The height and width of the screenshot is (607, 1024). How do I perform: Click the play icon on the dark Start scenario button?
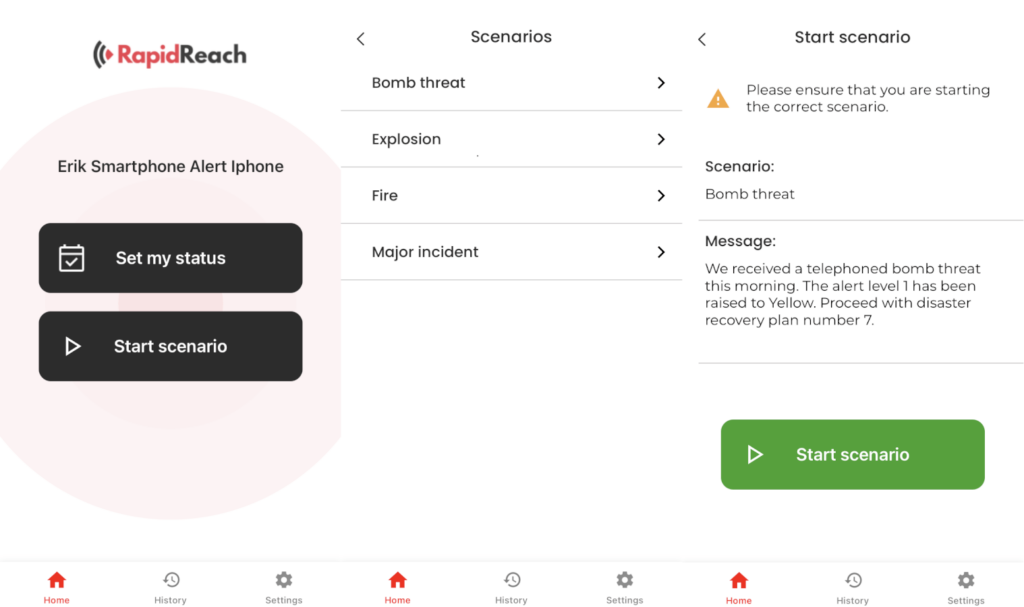[72, 346]
